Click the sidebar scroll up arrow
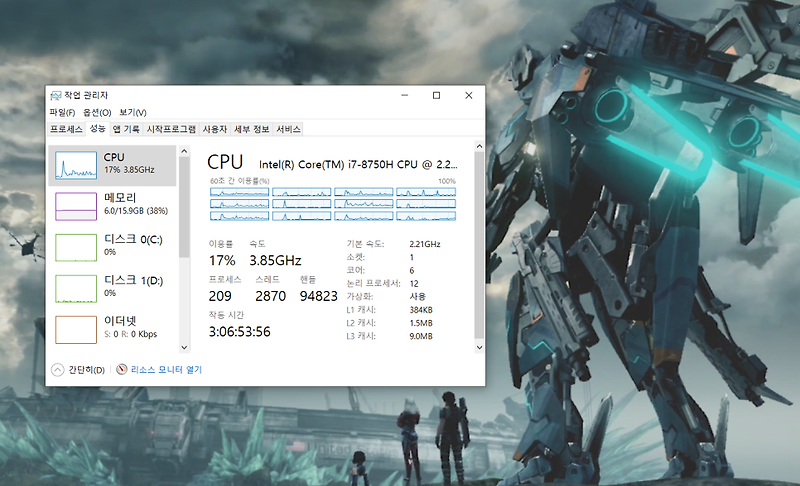 click(x=184, y=151)
